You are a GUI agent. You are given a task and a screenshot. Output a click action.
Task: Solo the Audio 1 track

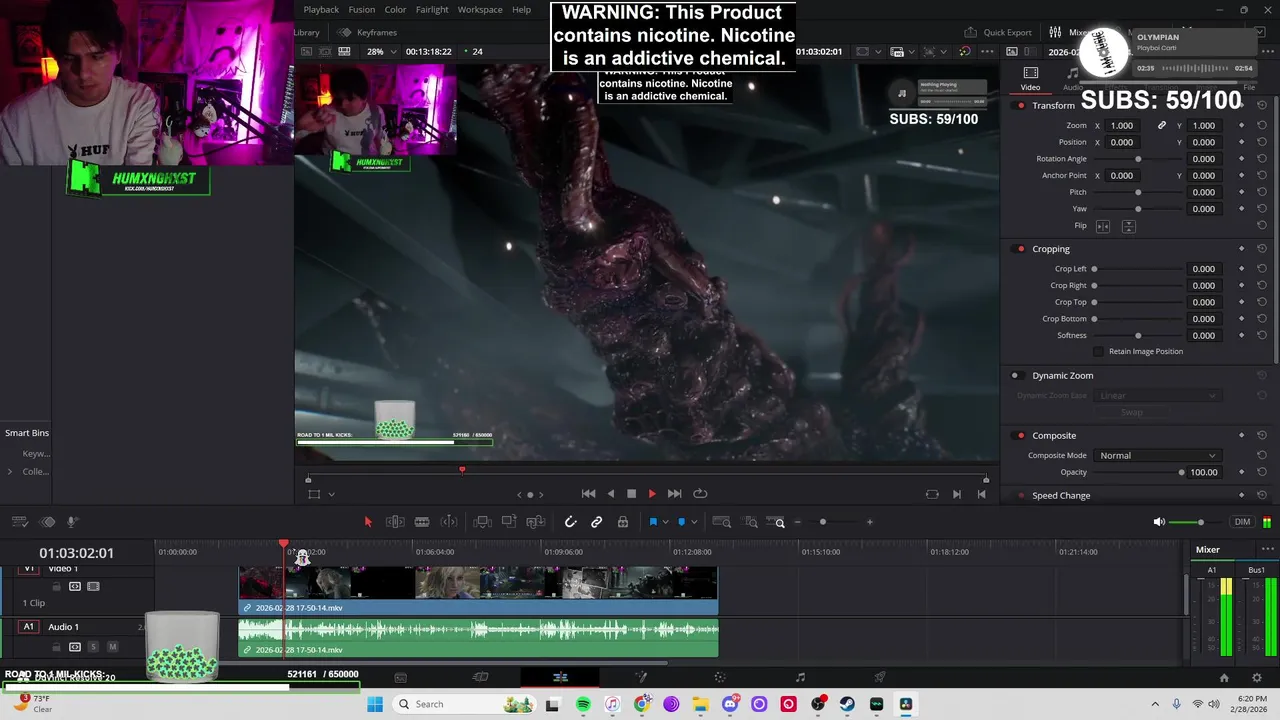[x=93, y=647]
